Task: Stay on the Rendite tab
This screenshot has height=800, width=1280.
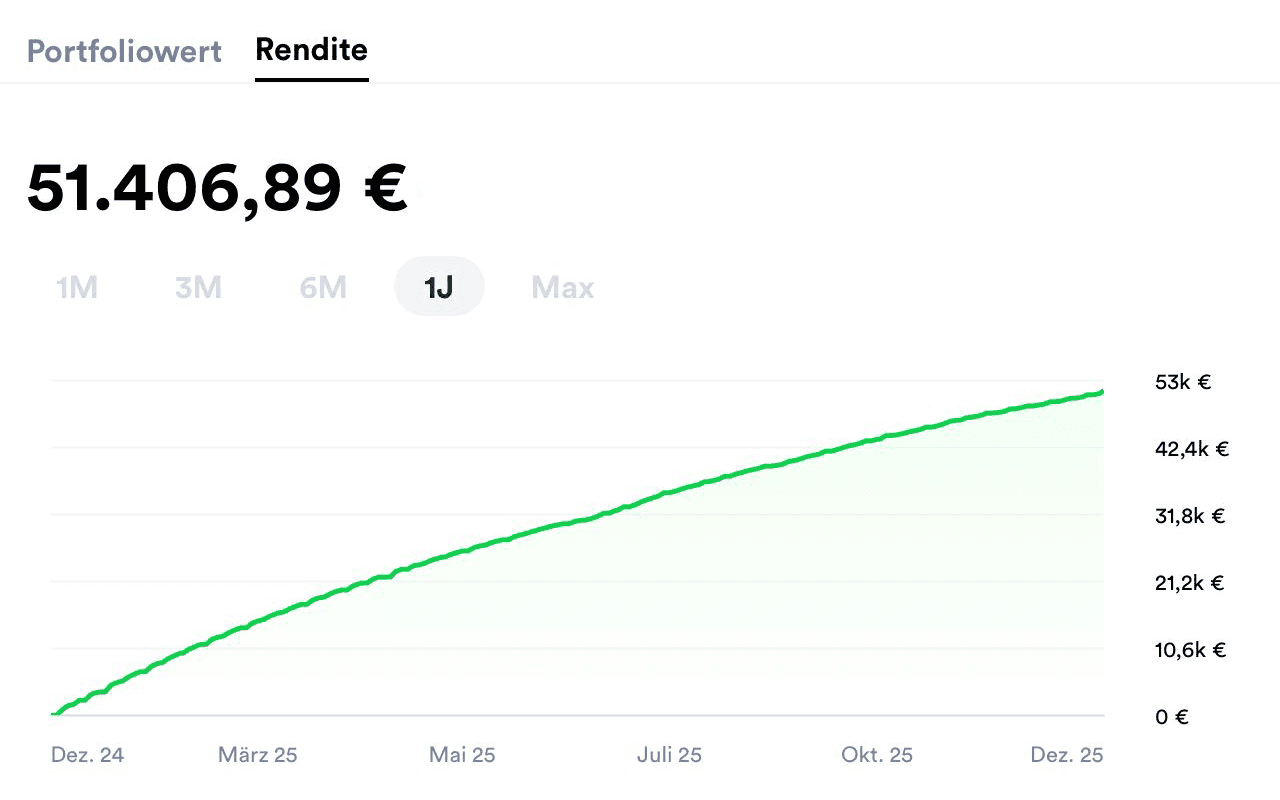Action: coord(311,48)
